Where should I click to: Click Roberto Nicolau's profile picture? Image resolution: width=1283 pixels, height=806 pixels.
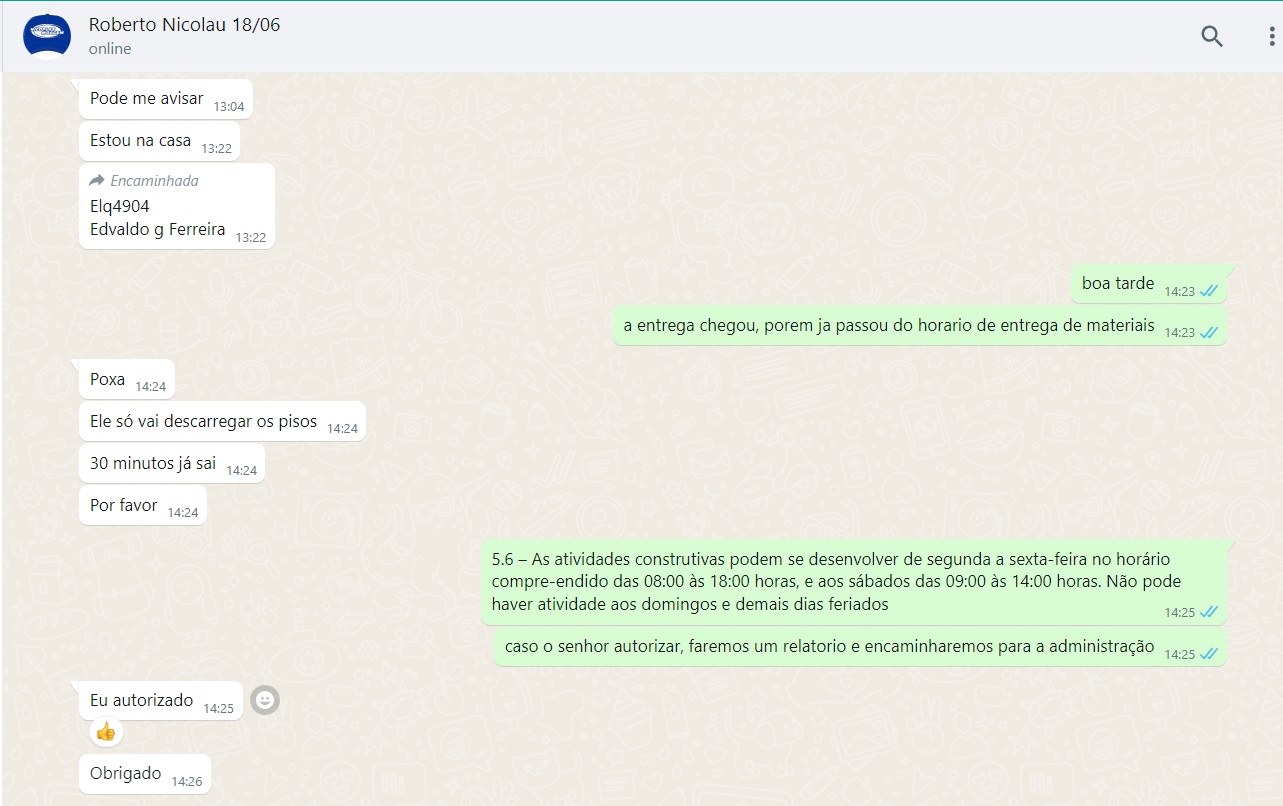[47, 37]
